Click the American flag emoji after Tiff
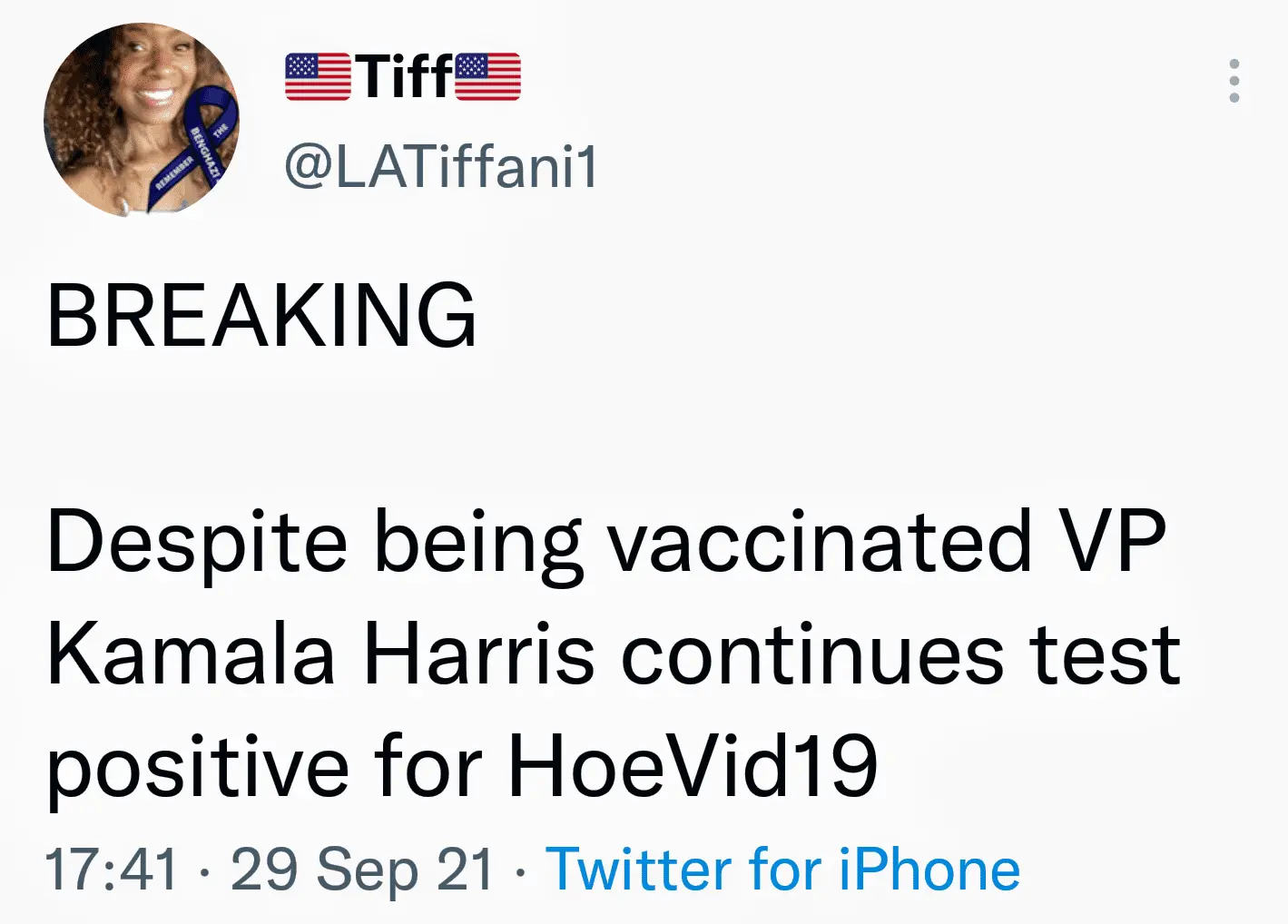Screen dimensions: 1288x924 click(x=487, y=76)
